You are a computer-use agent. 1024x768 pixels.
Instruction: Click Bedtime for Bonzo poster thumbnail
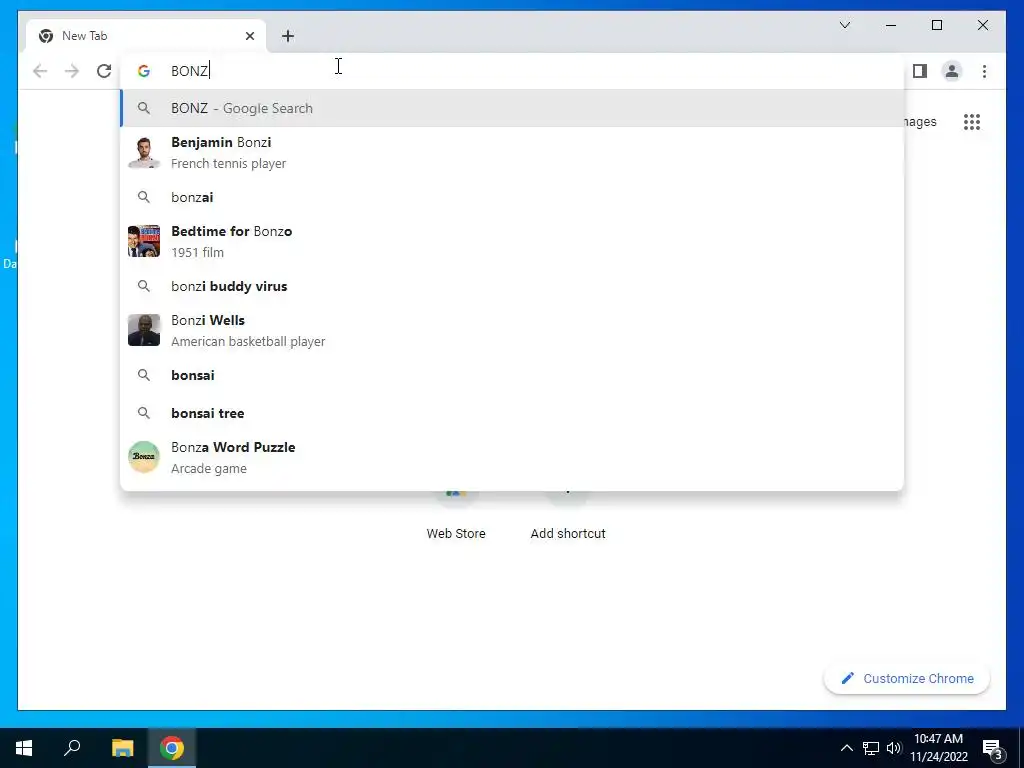tap(144, 242)
